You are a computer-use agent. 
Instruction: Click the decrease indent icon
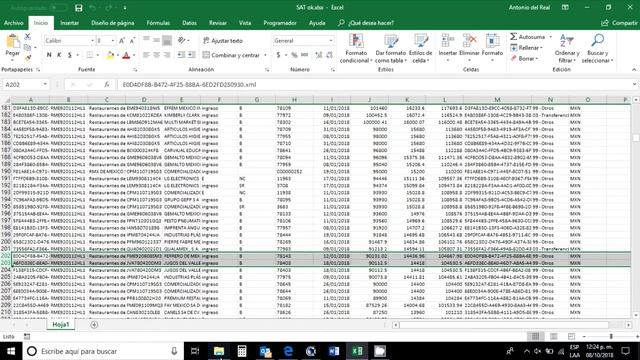coord(181,55)
